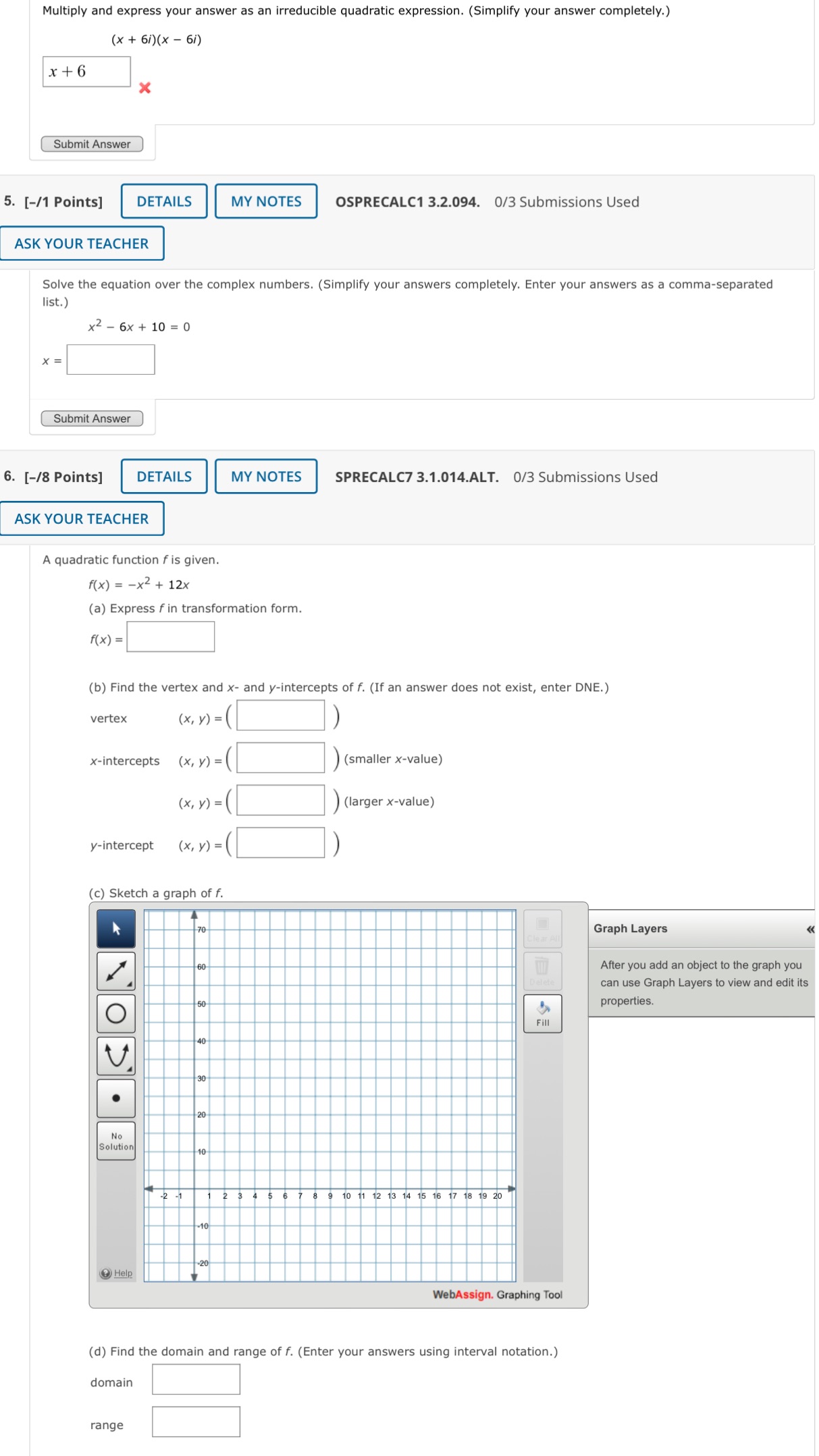Submit the answer for the complex equation

point(92,418)
